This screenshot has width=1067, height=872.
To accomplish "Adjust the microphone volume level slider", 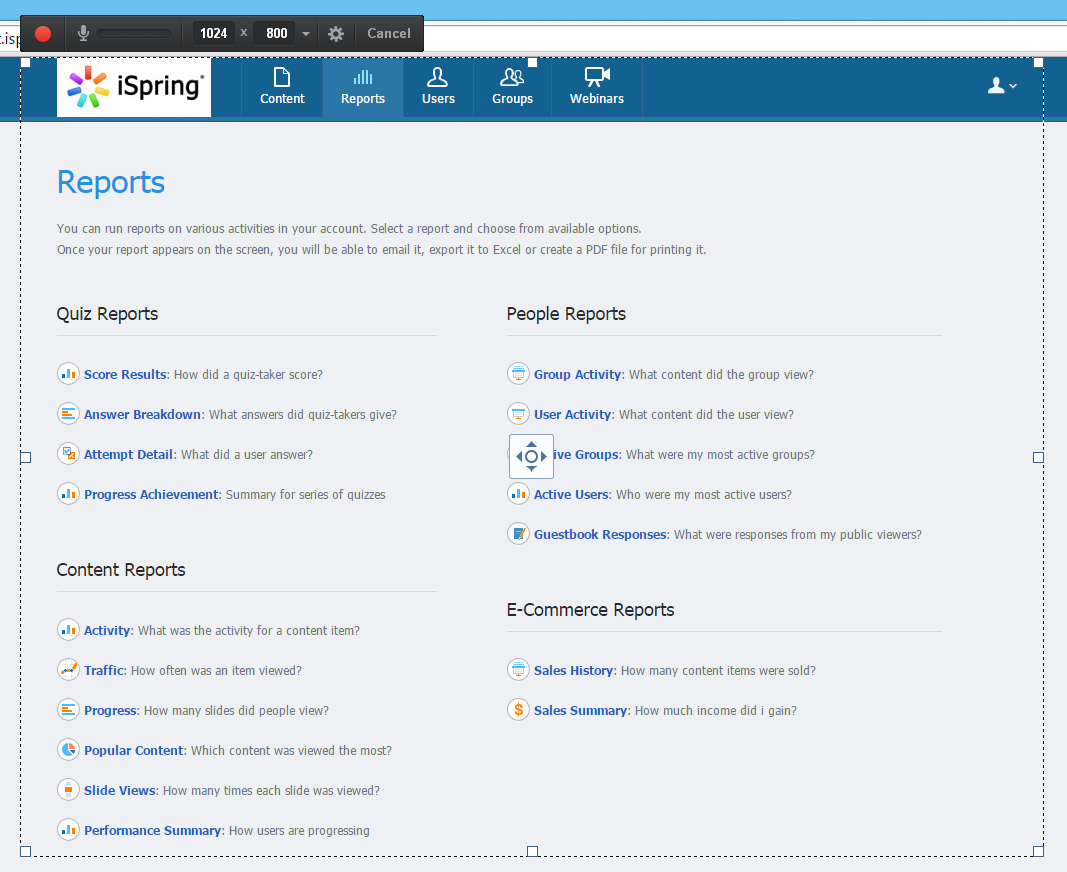I will click(134, 33).
